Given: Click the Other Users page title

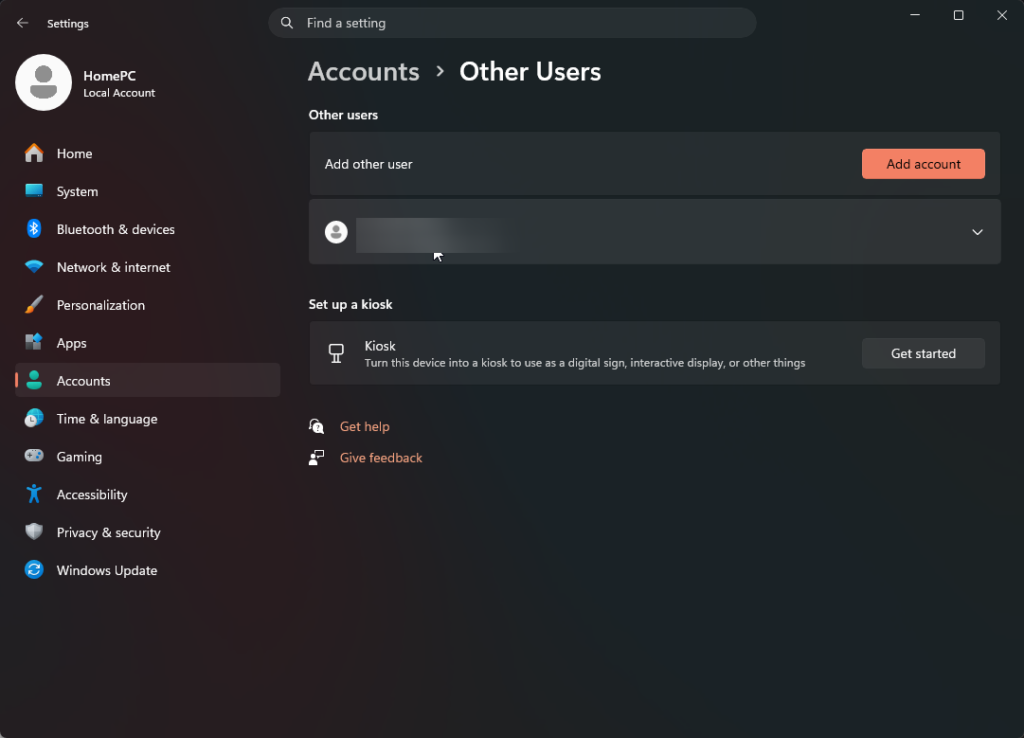Looking at the screenshot, I should 530,72.
